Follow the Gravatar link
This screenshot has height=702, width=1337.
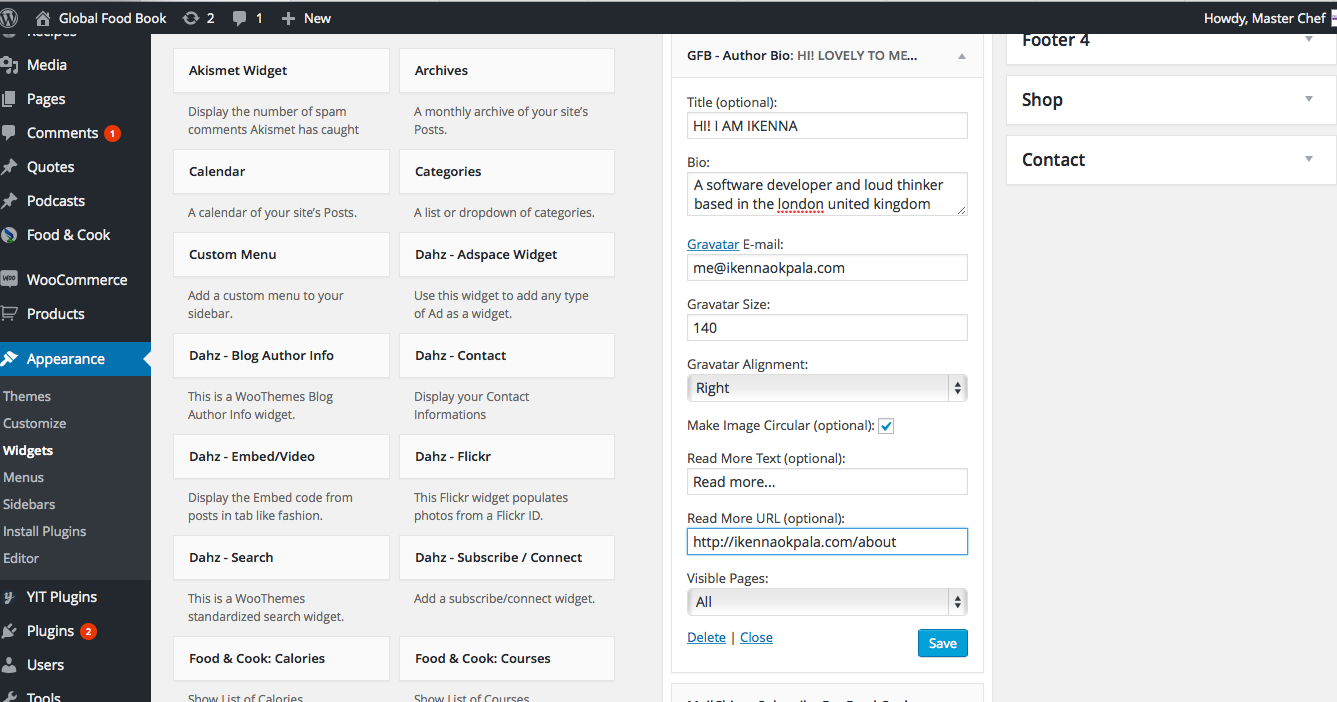(713, 244)
